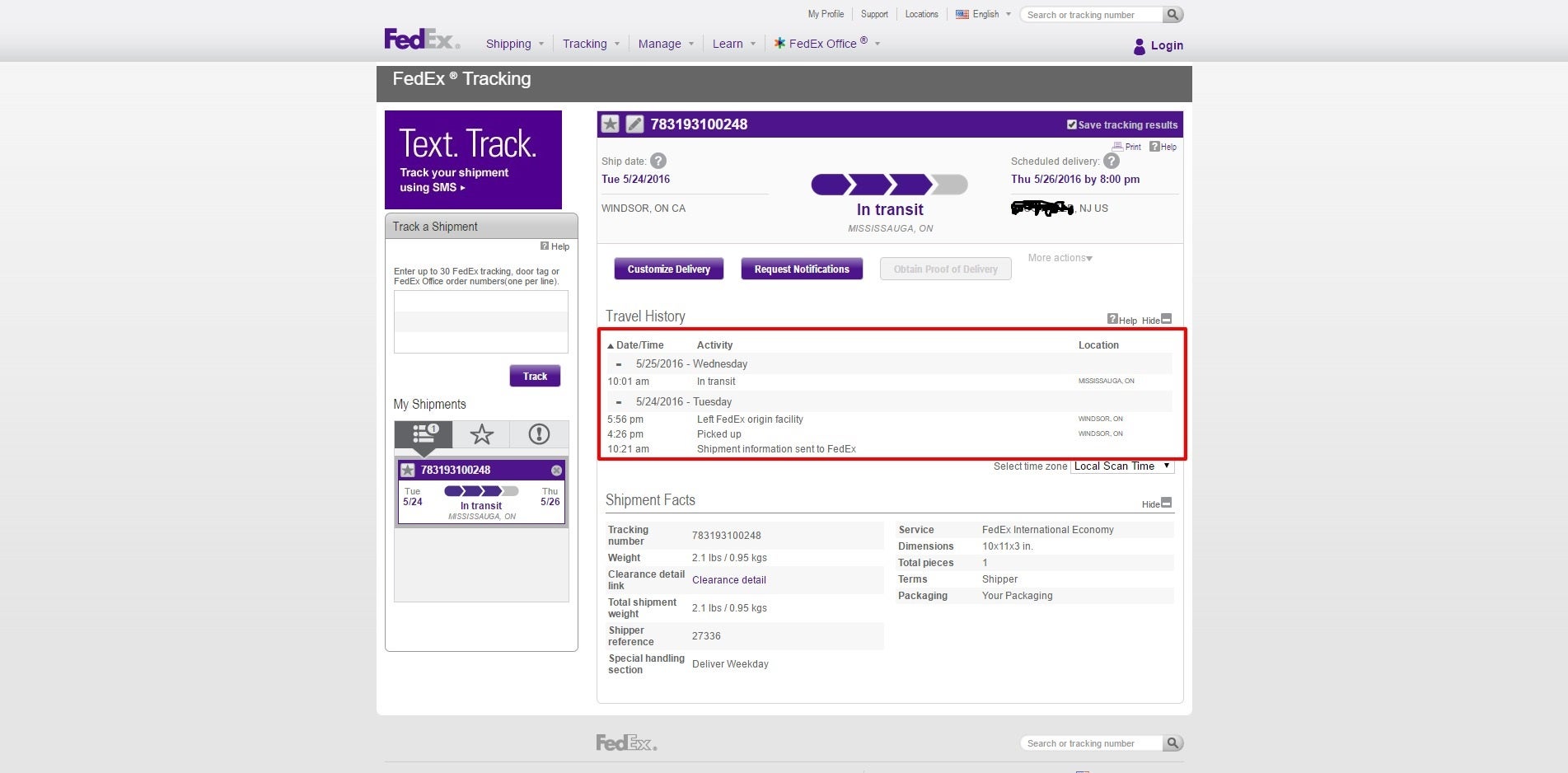Click the main In transit progress bar
The width and height of the screenshot is (1568, 773).
[890, 185]
